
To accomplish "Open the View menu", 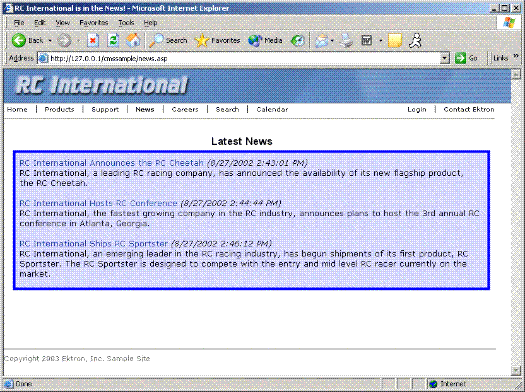I will 62,22.
